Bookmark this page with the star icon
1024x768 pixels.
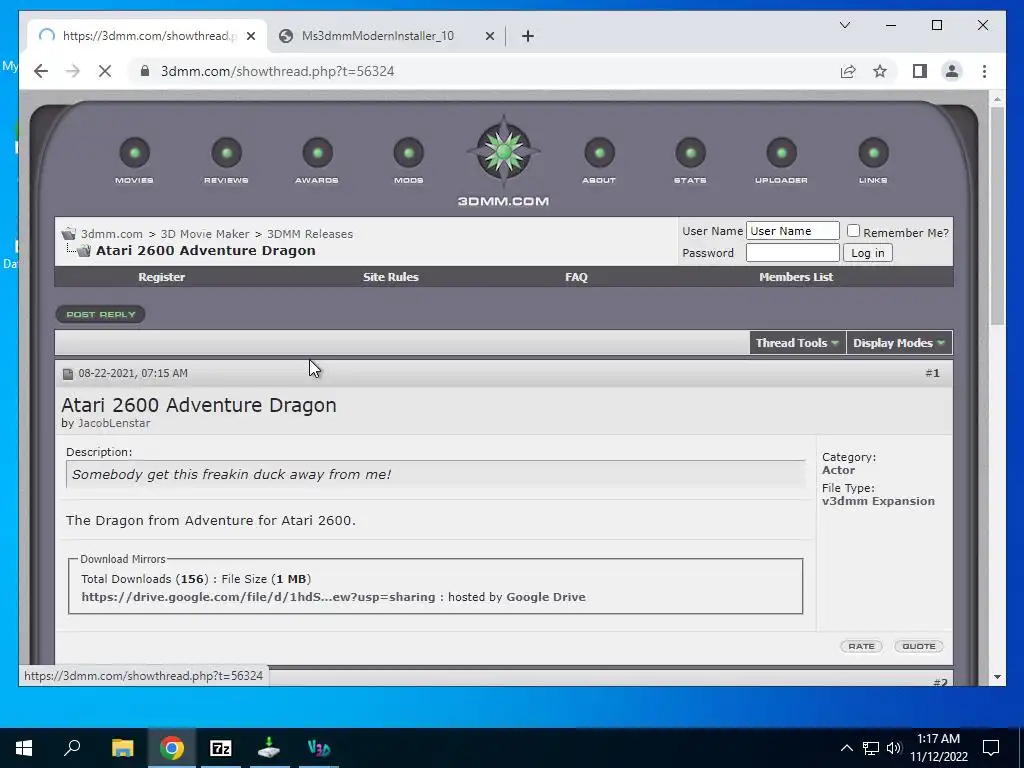pos(880,71)
